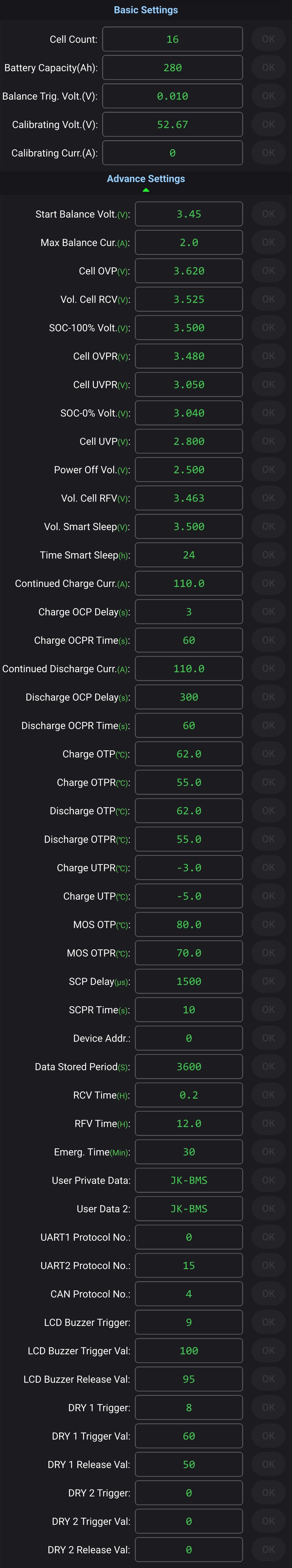The image size is (292, 1568).
Task: Click OK next to Battery Capacity
Action: tap(268, 68)
